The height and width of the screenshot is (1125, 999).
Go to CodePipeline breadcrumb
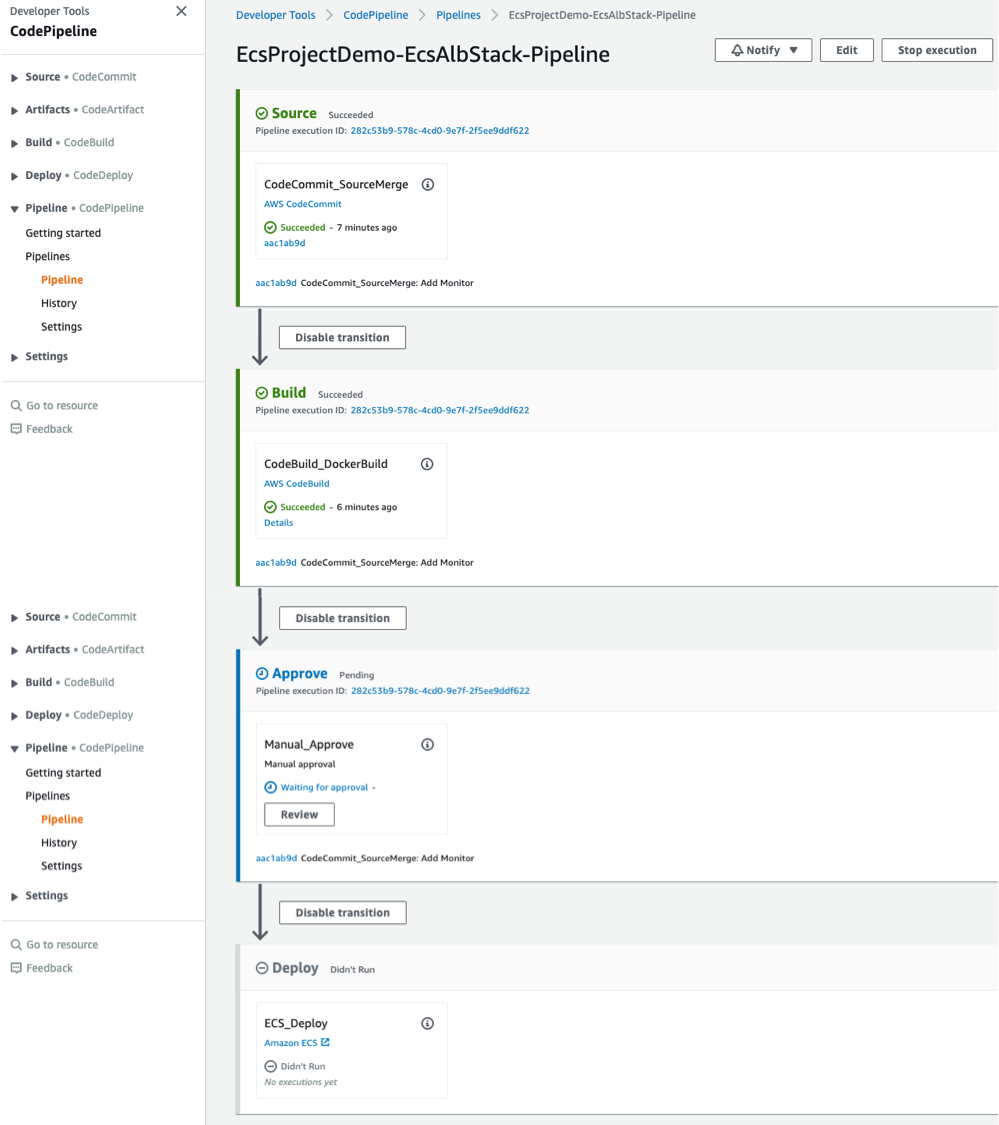[x=375, y=15]
